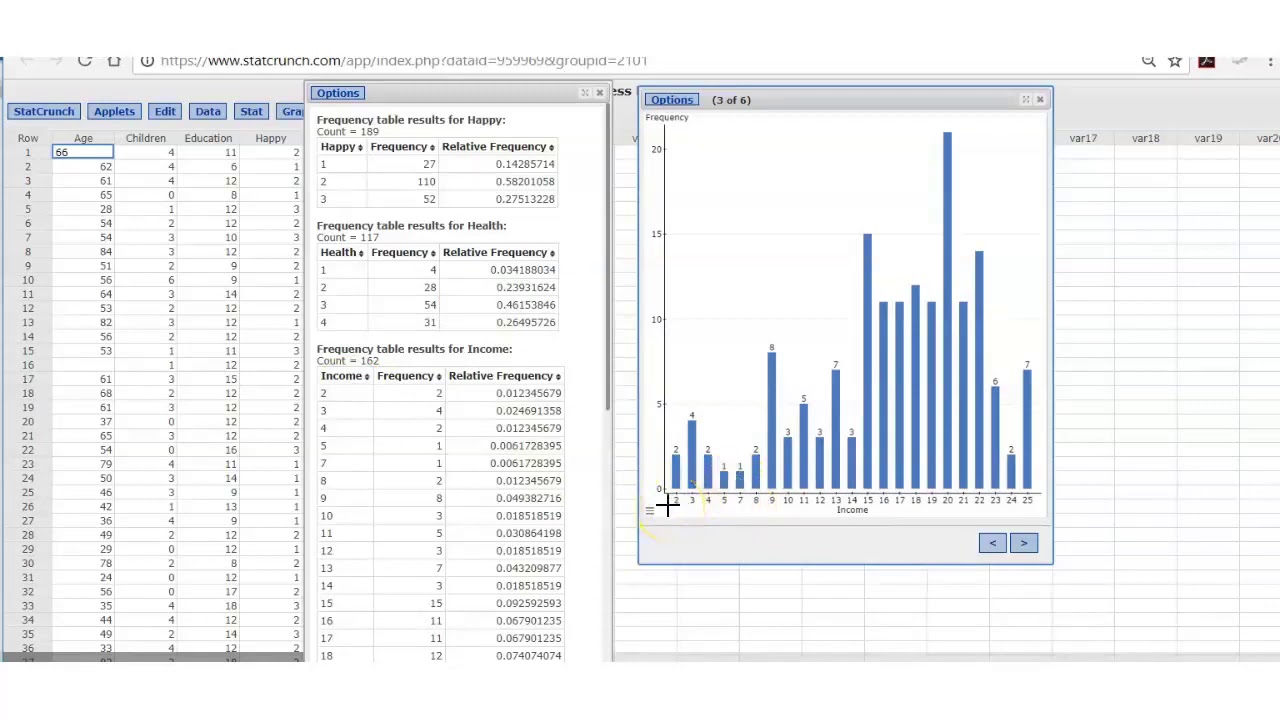Image resolution: width=1280 pixels, height=720 pixels.
Task: Reload the page with the browser refresh icon
Action: click(85, 61)
